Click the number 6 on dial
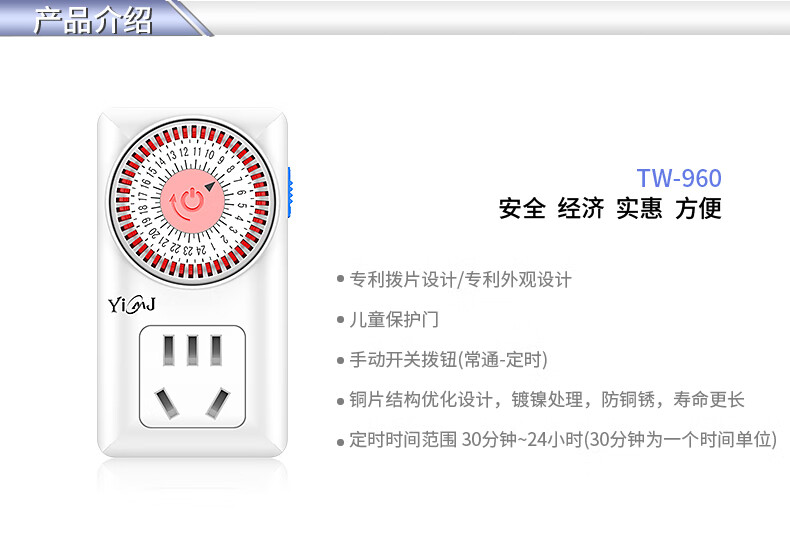The width and height of the screenshot is (790, 533). [x=241, y=192]
